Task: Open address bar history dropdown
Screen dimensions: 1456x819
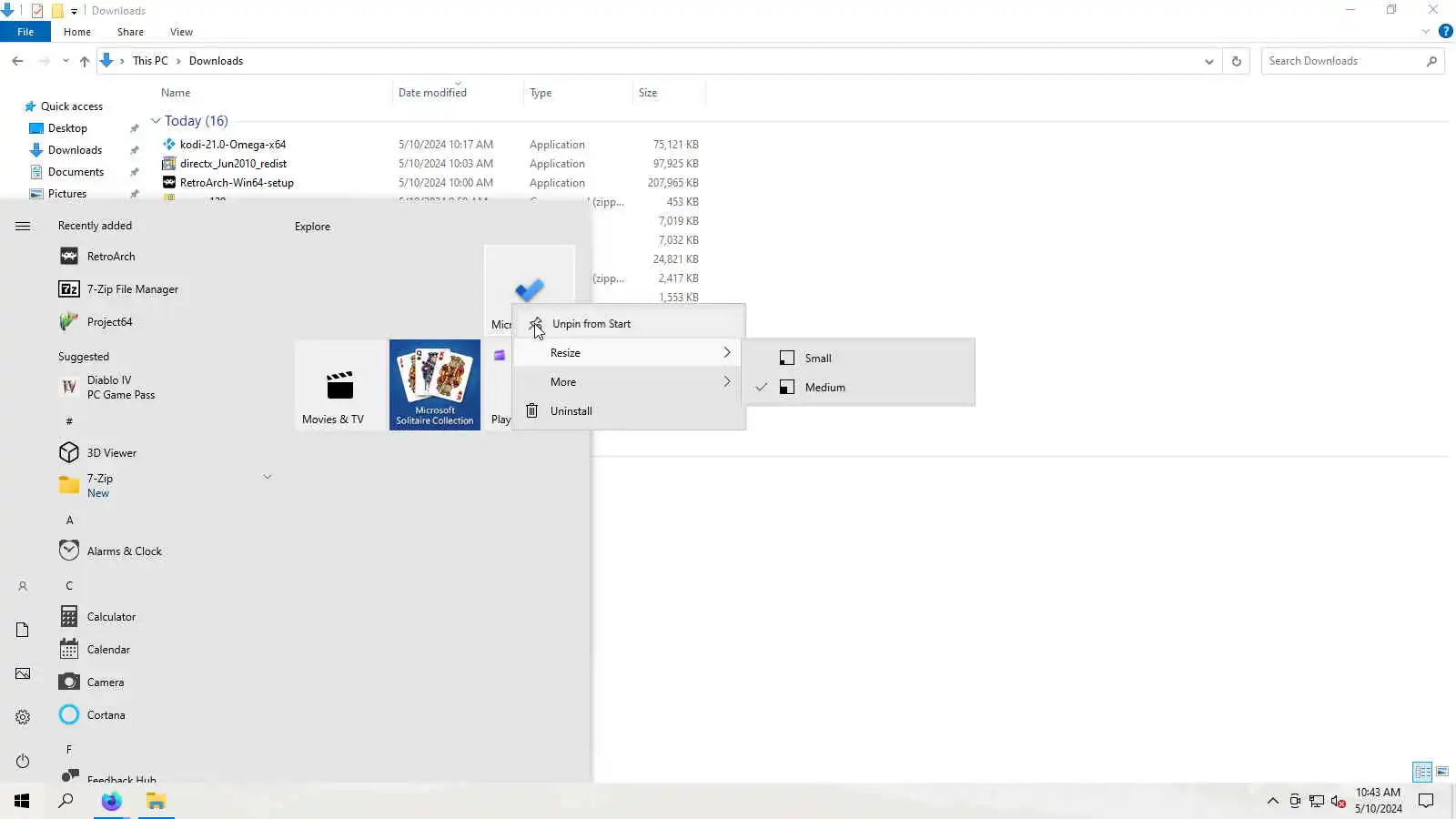Action: 1208,61
